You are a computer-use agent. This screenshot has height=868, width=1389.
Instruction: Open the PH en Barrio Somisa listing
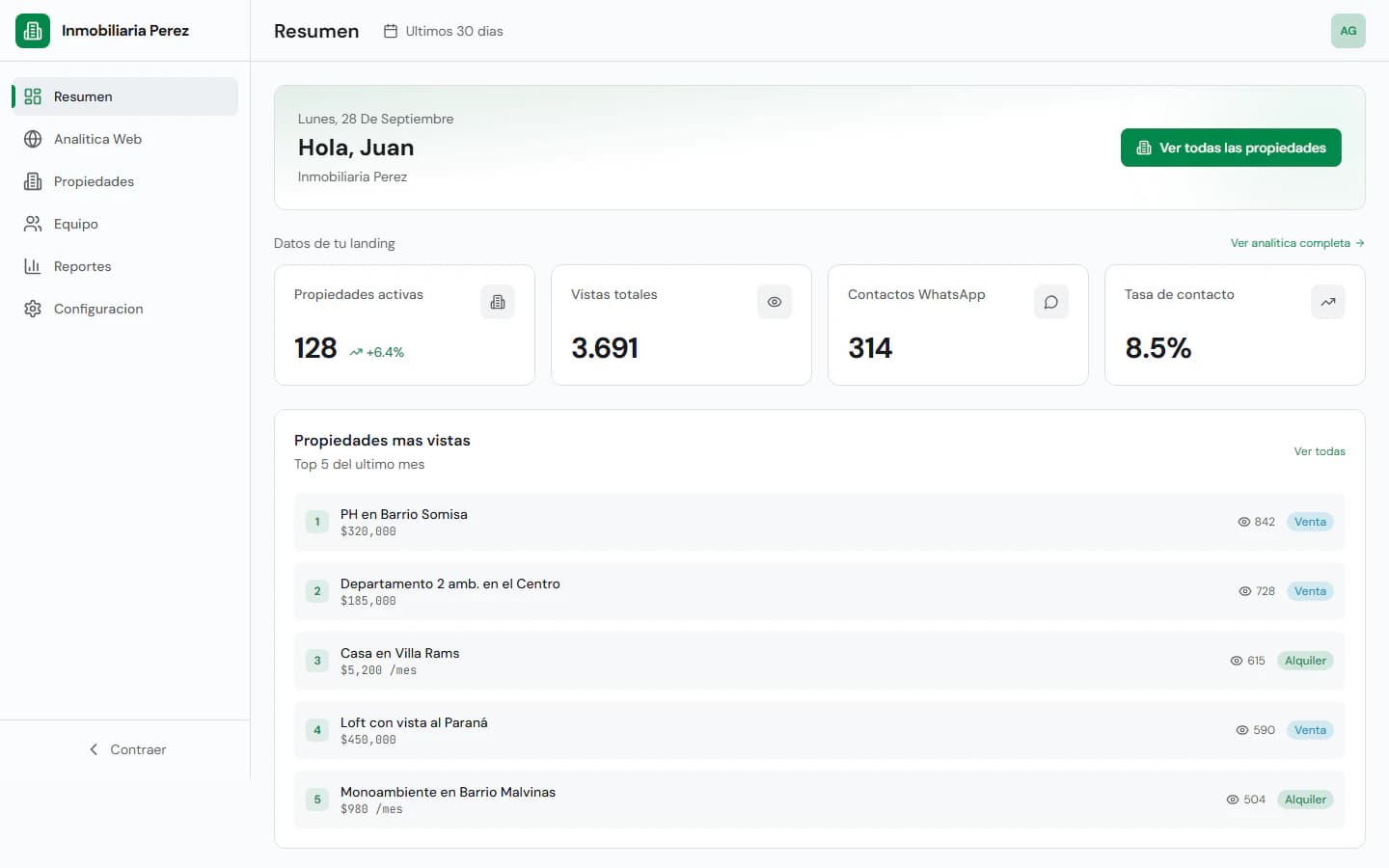[820, 522]
